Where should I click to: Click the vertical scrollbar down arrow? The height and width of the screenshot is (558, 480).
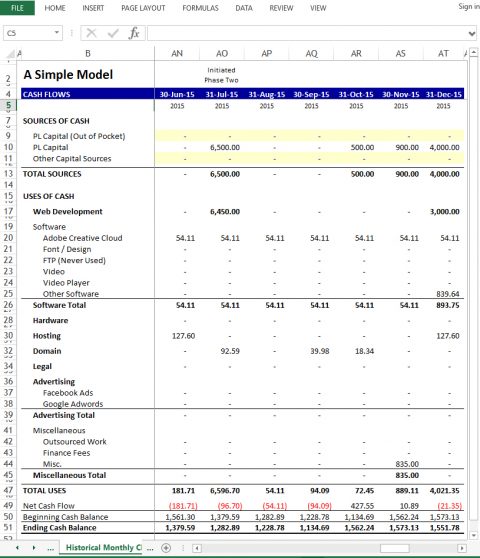coord(473,535)
